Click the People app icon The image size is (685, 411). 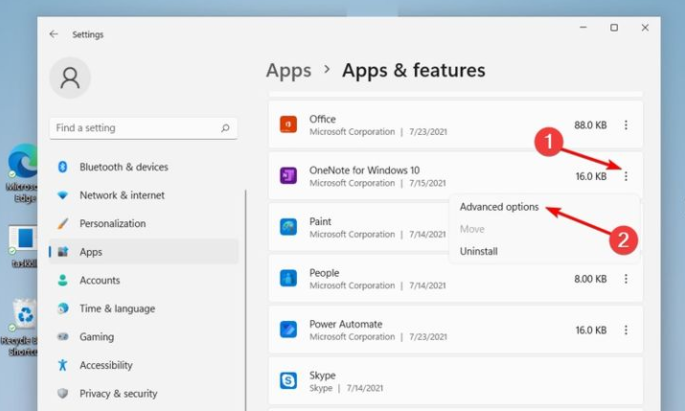coord(288,278)
